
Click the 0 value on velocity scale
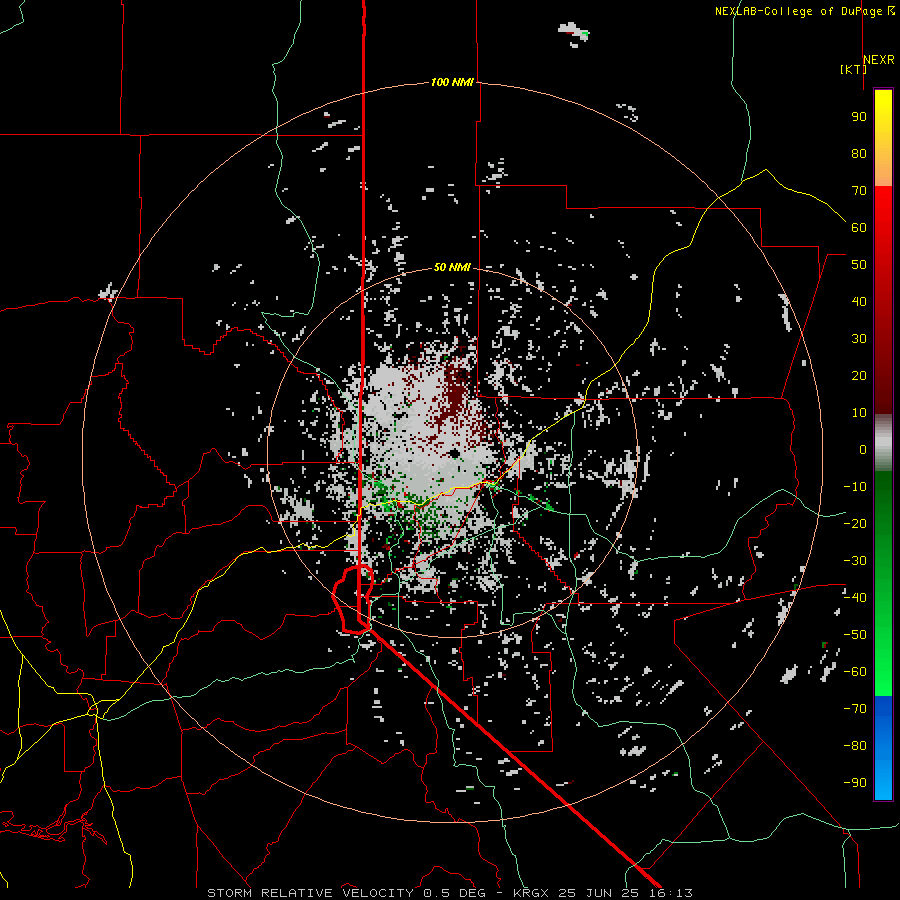click(x=863, y=450)
